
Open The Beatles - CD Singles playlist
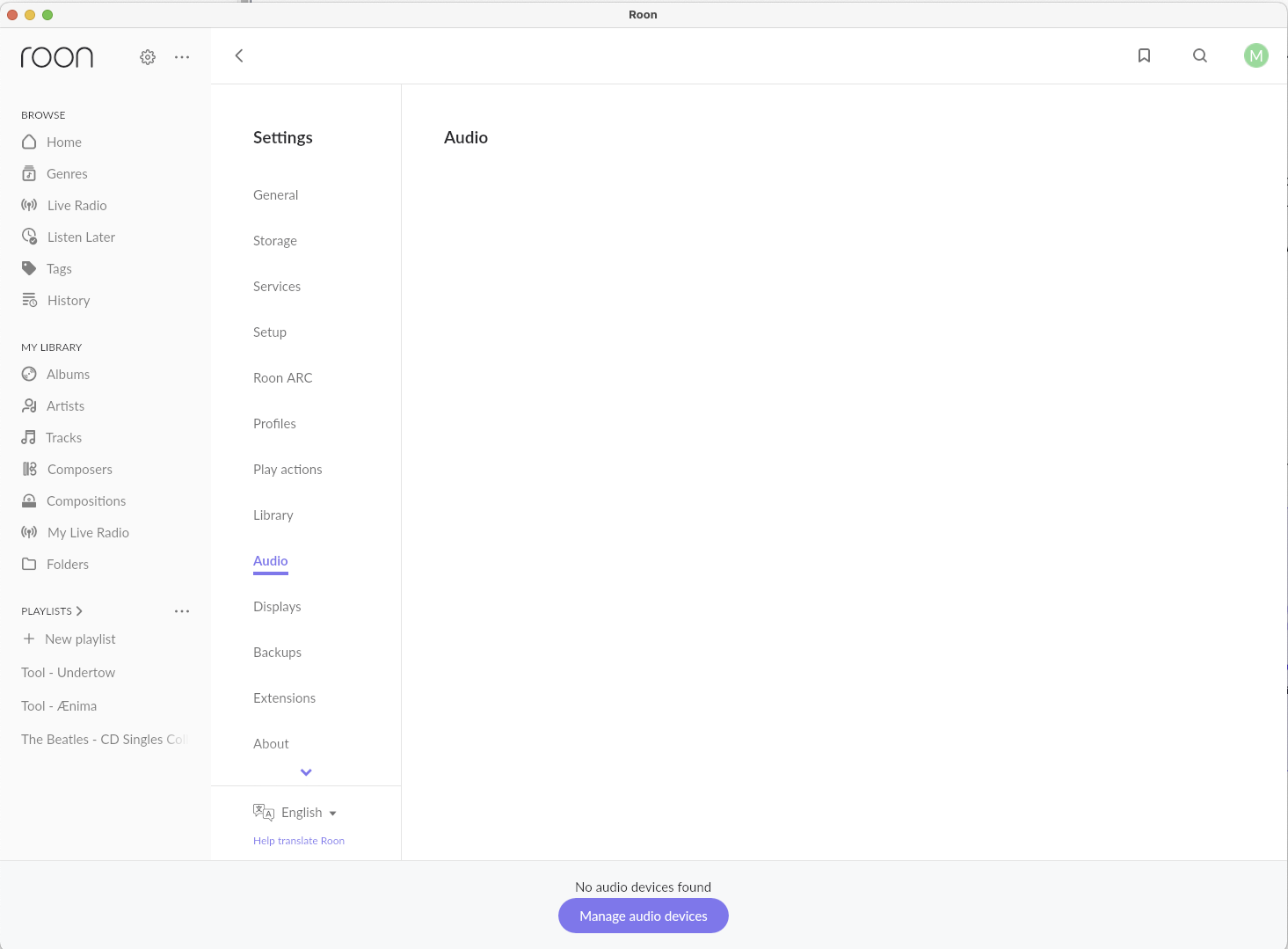click(x=105, y=740)
